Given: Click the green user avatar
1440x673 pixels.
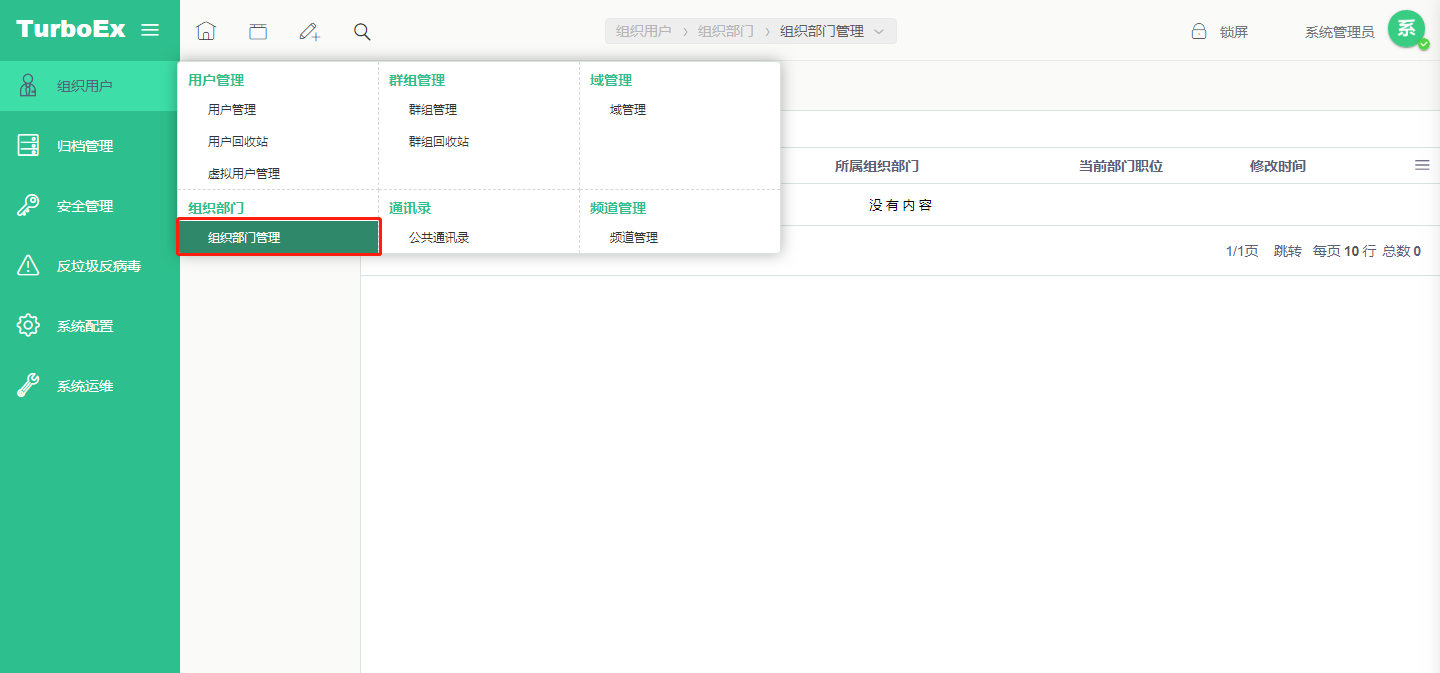Looking at the screenshot, I should (x=1406, y=30).
